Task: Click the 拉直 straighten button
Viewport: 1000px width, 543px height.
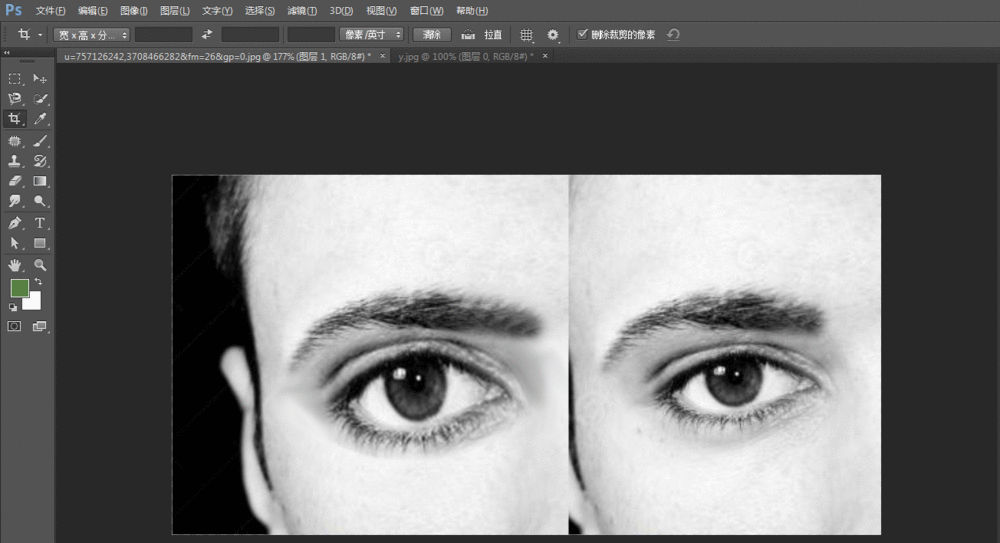Action: click(483, 34)
